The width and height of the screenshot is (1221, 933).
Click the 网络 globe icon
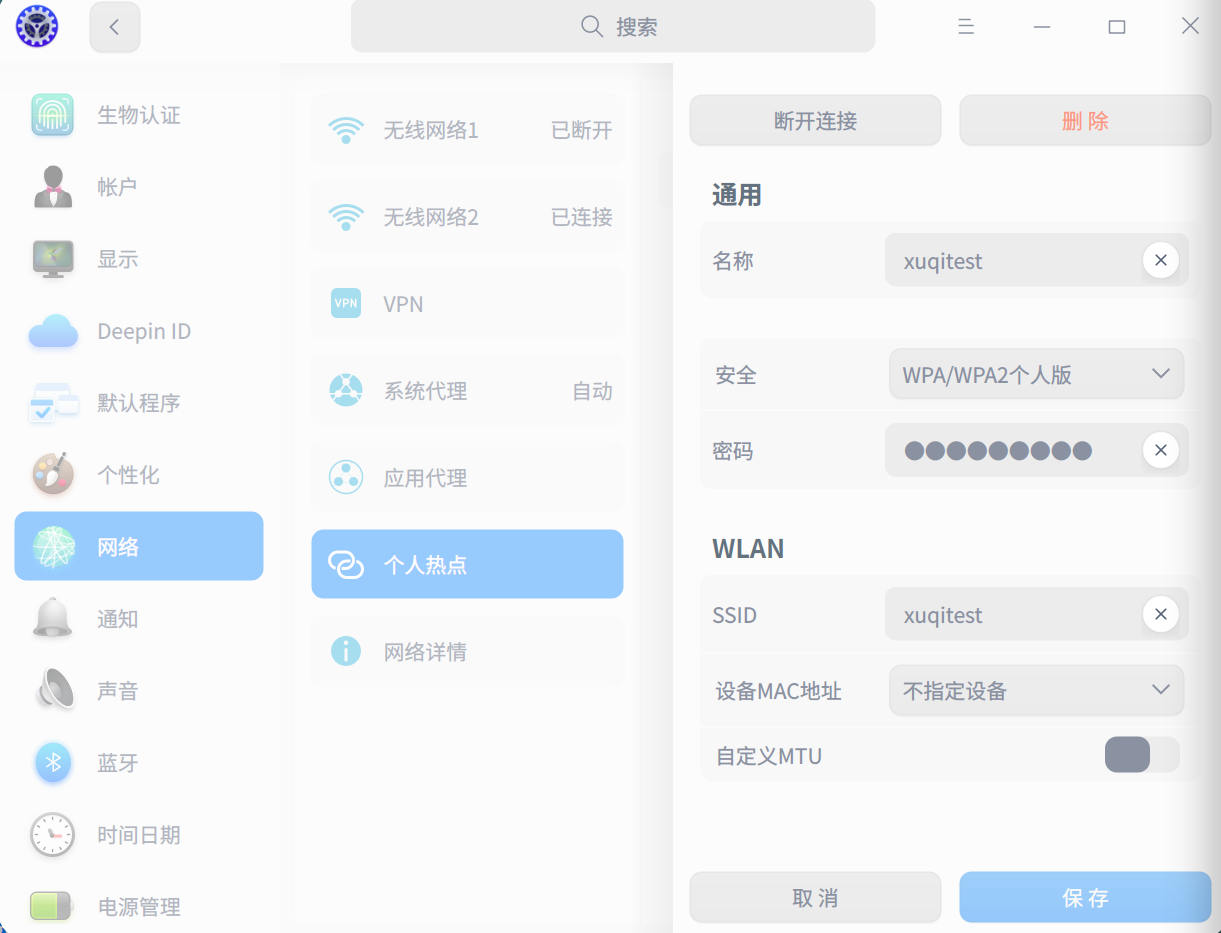click(x=53, y=547)
